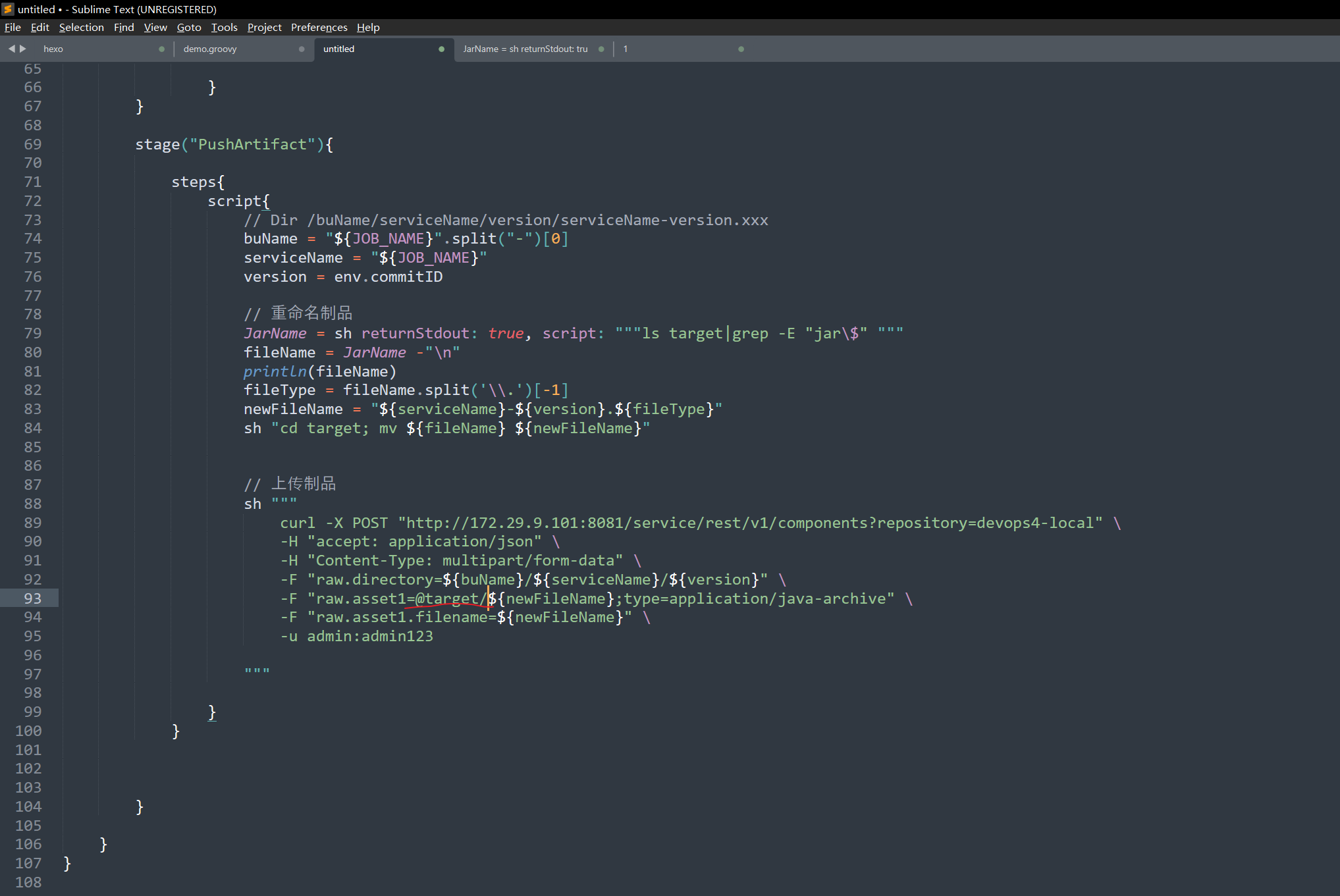Click line number 79 in gutter

[32, 333]
